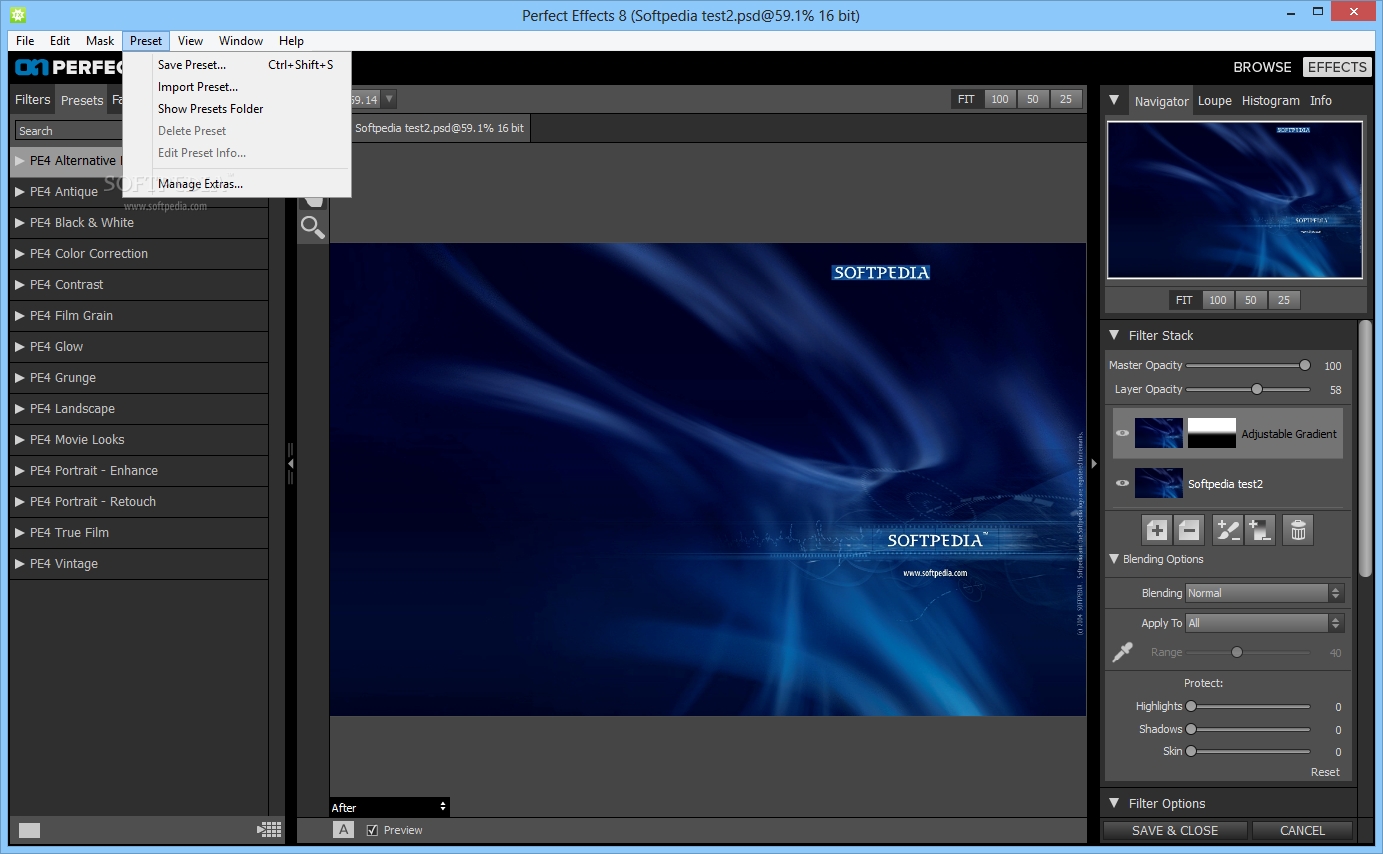Set top toolbar zoom to FIT
Screen dimensions: 1383x854
966,99
